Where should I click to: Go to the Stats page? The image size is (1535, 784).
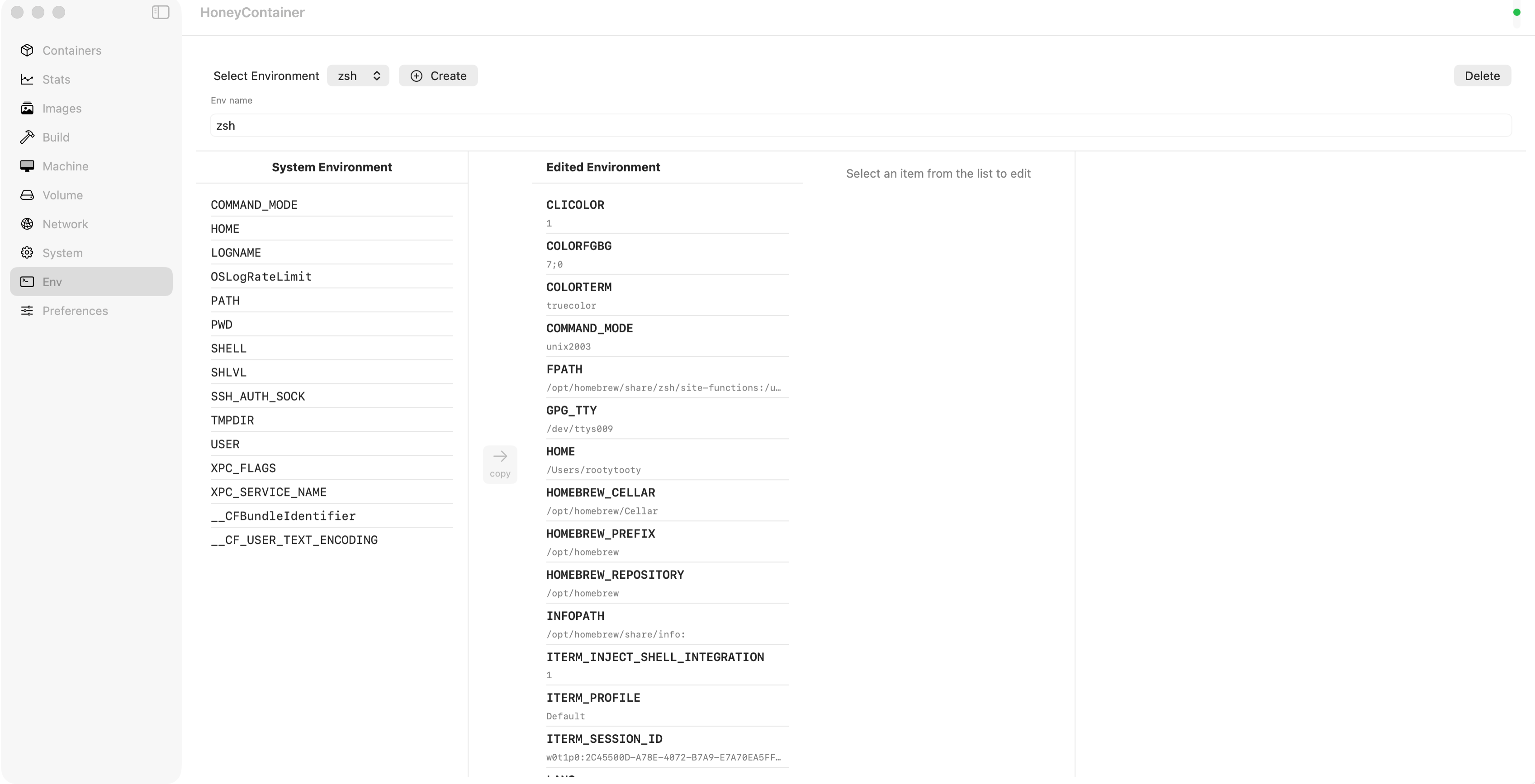91,79
